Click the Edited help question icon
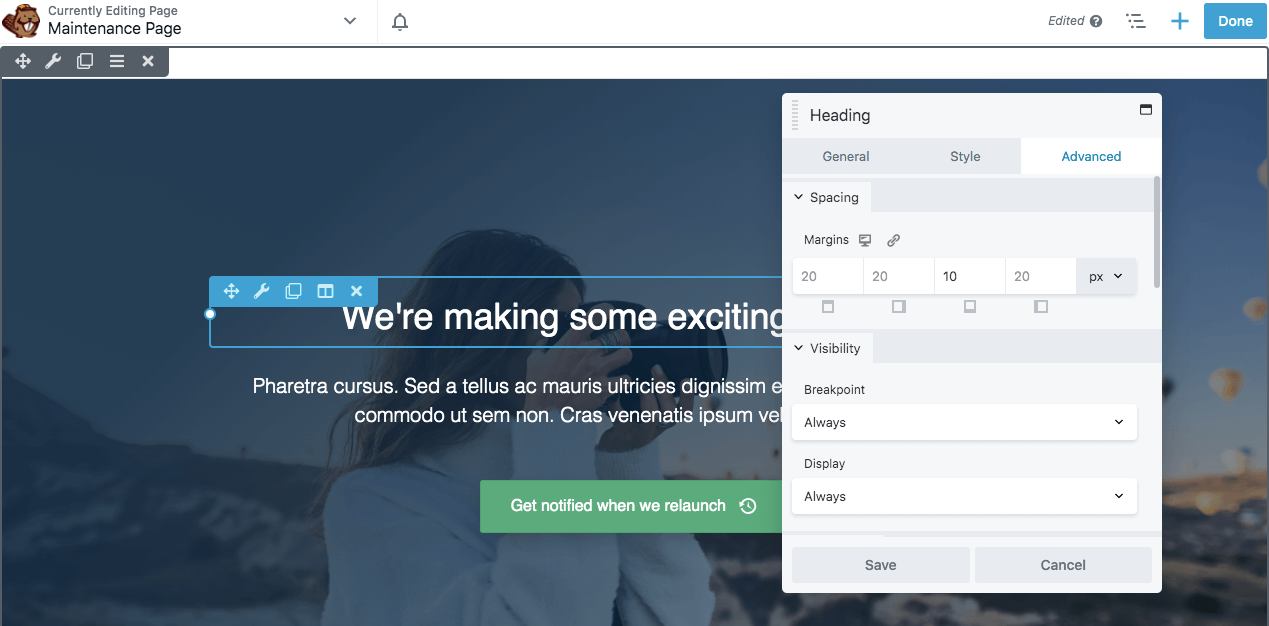Image resolution: width=1269 pixels, height=626 pixels. [x=1096, y=21]
